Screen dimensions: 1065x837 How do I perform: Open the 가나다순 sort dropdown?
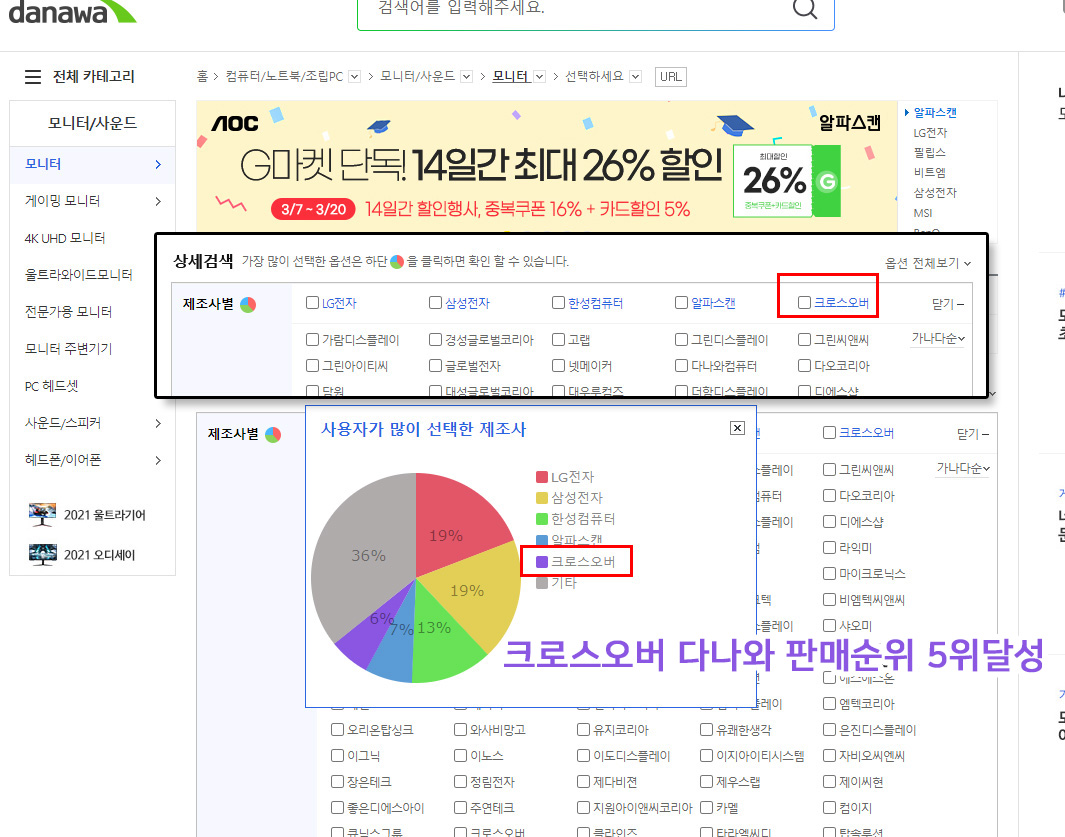click(937, 339)
